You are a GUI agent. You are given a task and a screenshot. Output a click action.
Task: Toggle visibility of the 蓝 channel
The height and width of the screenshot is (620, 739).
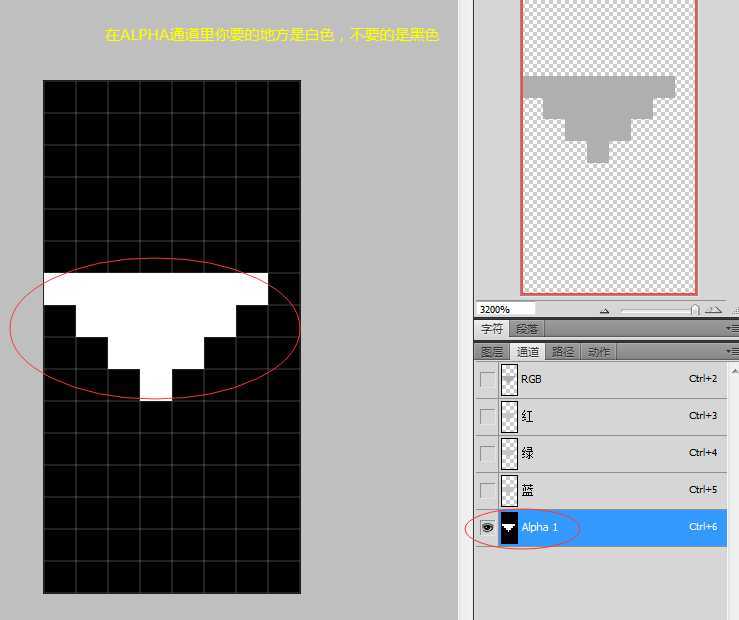(x=487, y=490)
